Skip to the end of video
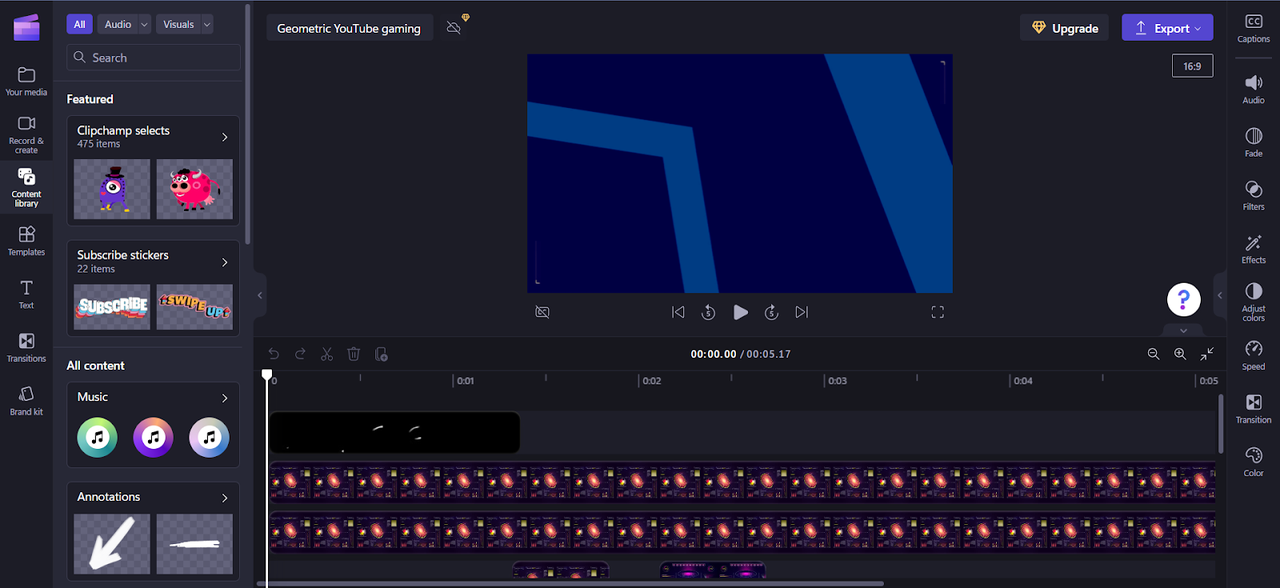 tap(802, 312)
